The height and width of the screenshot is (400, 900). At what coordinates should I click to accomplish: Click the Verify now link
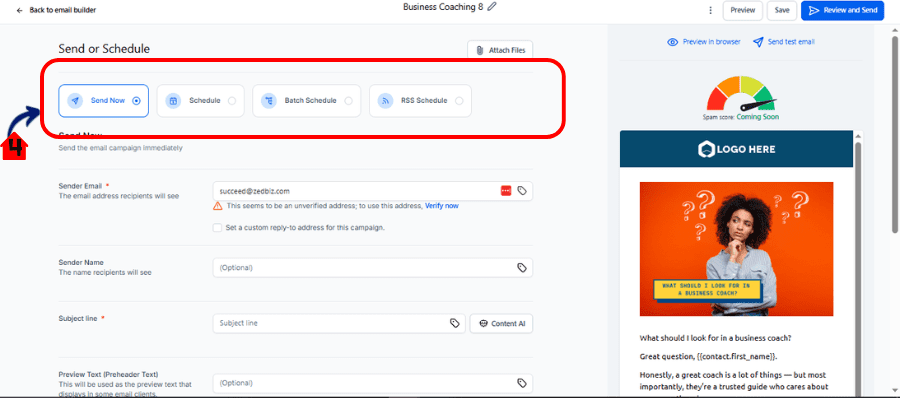point(441,205)
